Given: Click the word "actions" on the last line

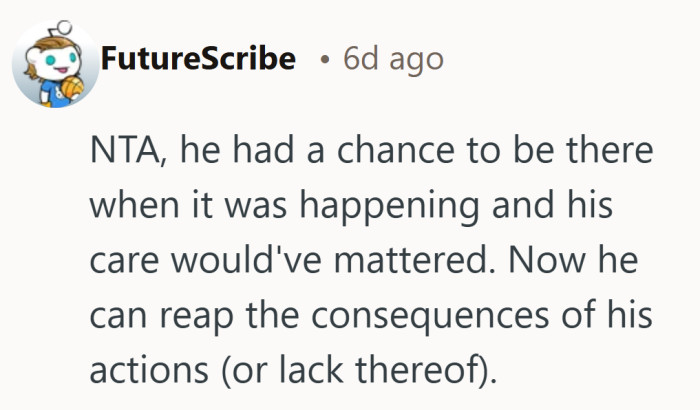Looking at the screenshot, I should [151, 371].
